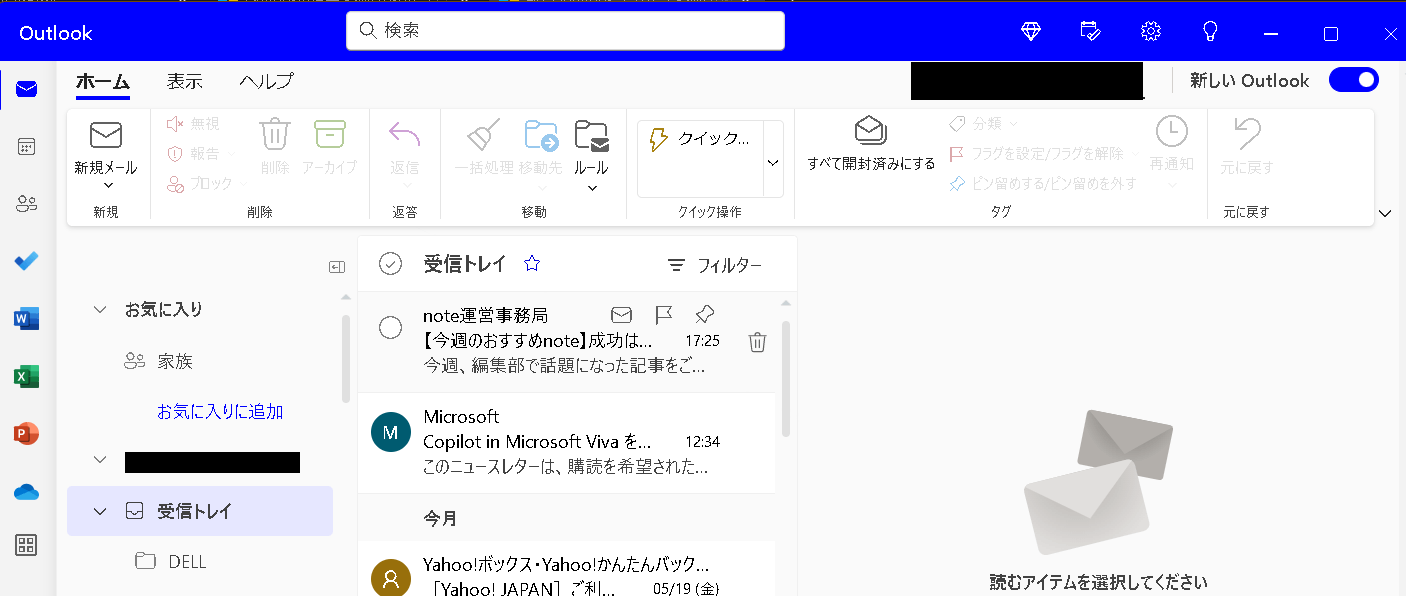Open OneDrive from the sidebar
Image resolution: width=1406 pixels, height=596 pixels.
(x=27, y=492)
